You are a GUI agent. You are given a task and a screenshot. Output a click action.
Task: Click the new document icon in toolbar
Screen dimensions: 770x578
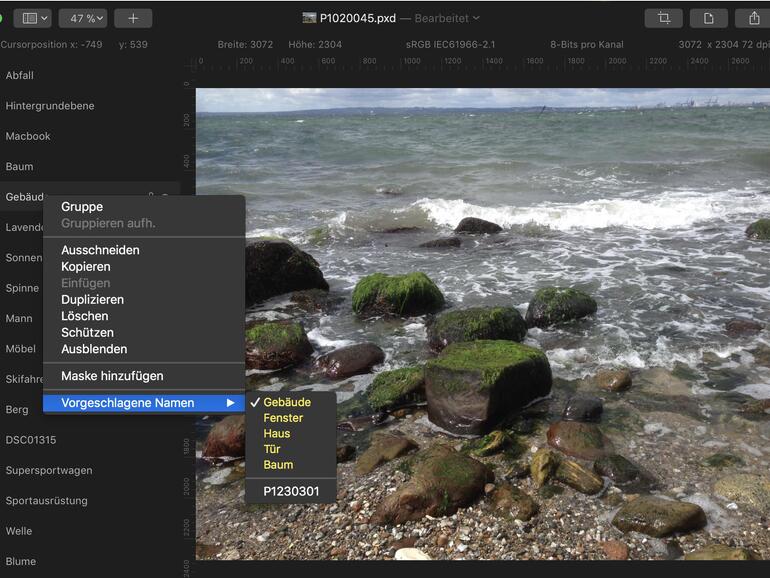(x=708, y=18)
